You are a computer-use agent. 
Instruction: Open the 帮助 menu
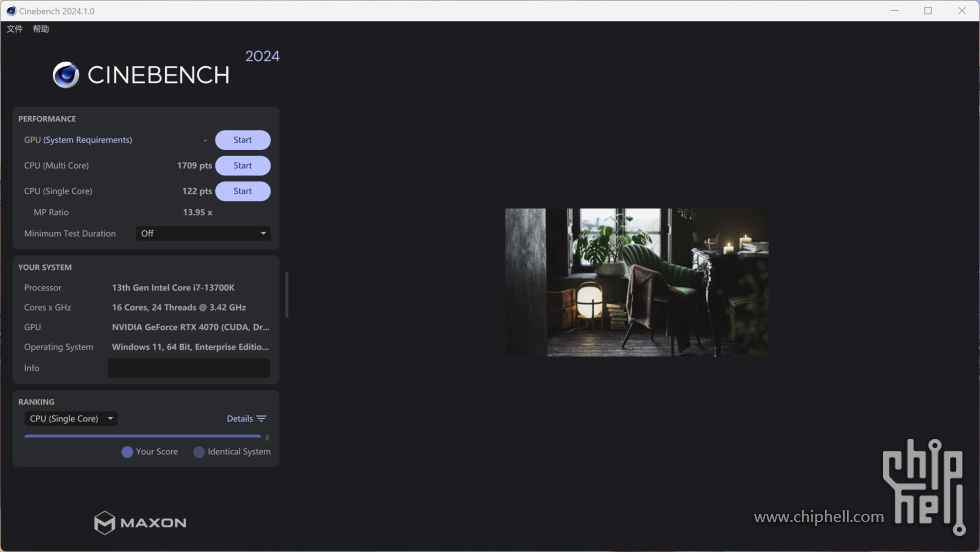(41, 29)
